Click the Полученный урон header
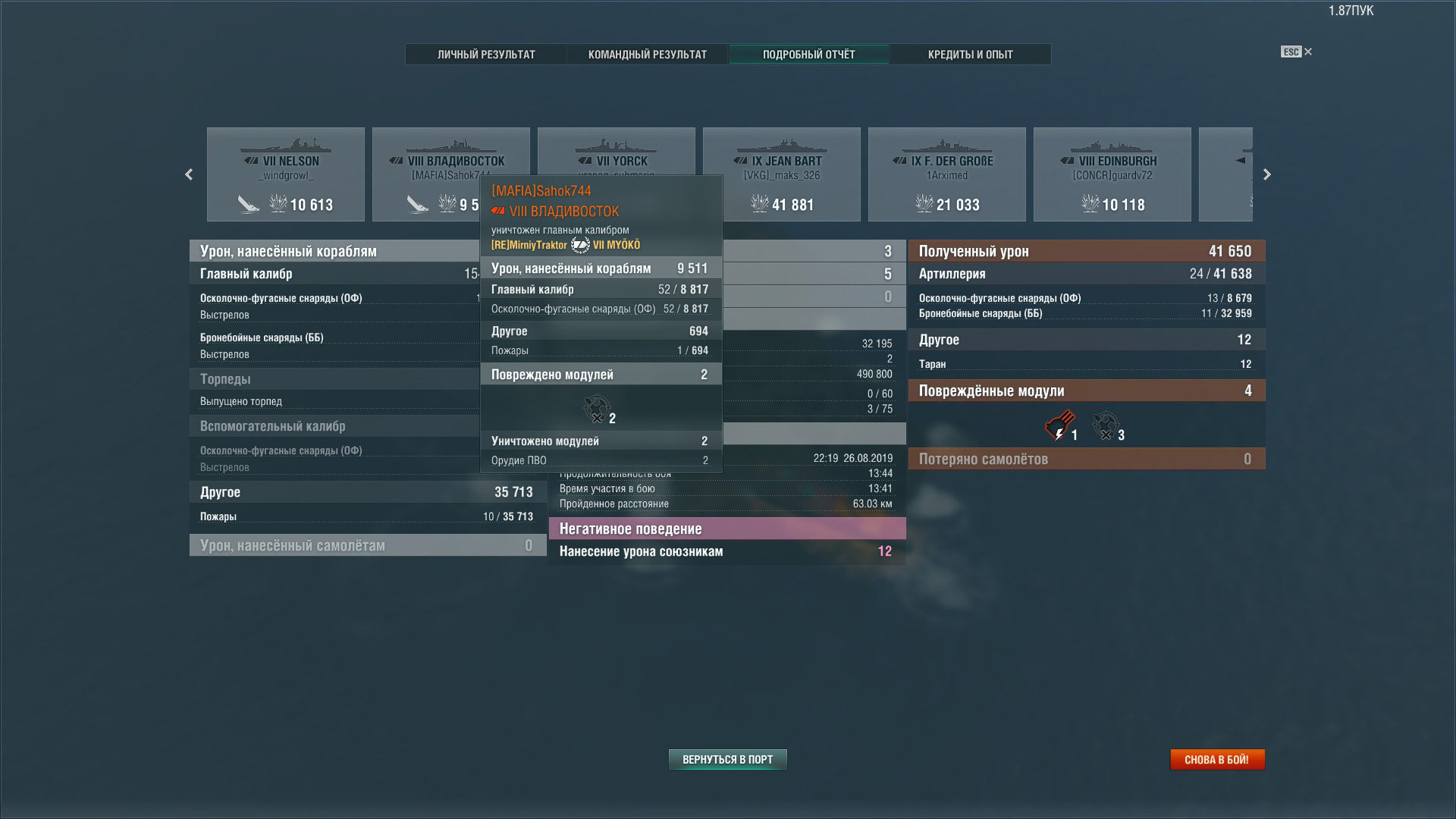 pos(1087,251)
